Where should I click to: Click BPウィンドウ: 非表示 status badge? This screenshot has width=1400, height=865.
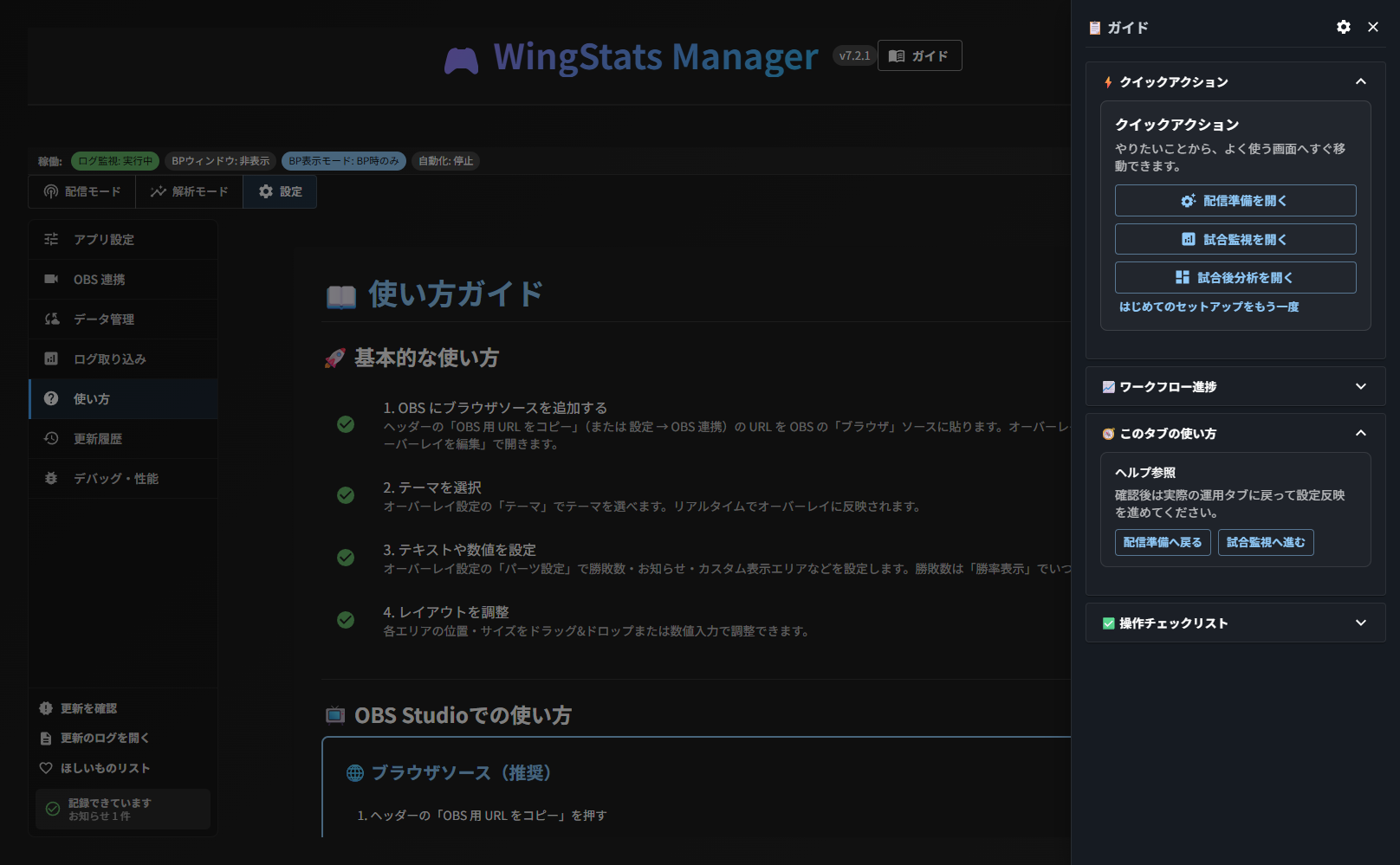click(x=220, y=161)
